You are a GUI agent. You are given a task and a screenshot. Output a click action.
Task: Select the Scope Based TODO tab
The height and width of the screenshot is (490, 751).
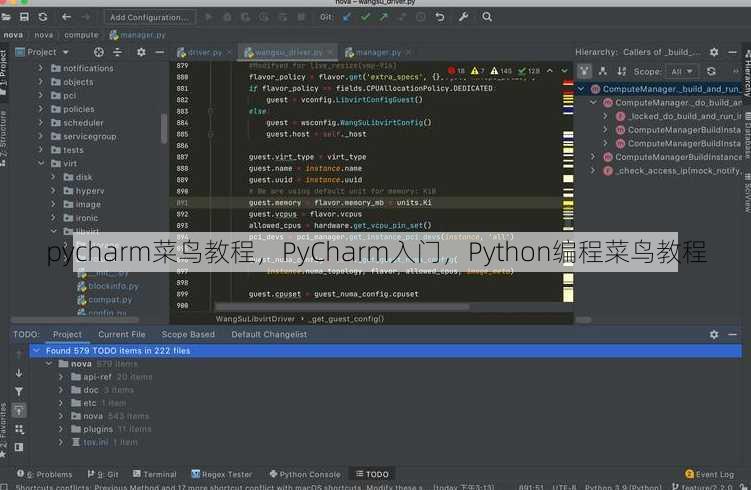(x=188, y=334)
